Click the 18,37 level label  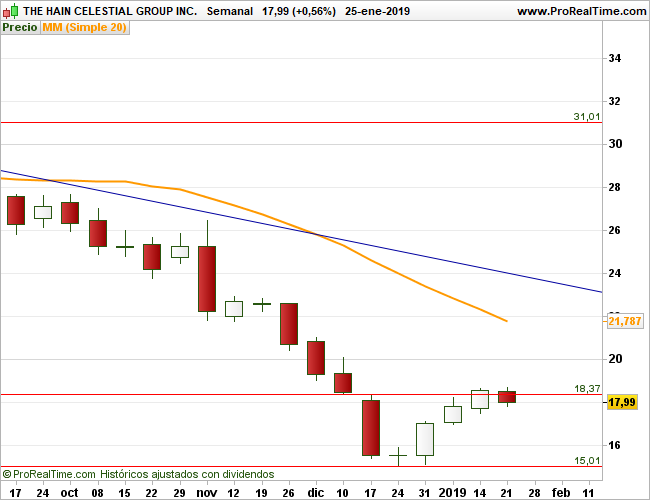coord(587,388)
